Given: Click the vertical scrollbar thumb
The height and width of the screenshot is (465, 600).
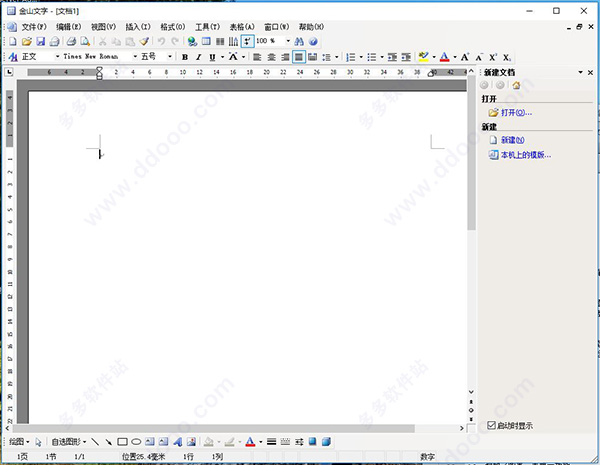Looking at the screenshot, I should point(471,153).
